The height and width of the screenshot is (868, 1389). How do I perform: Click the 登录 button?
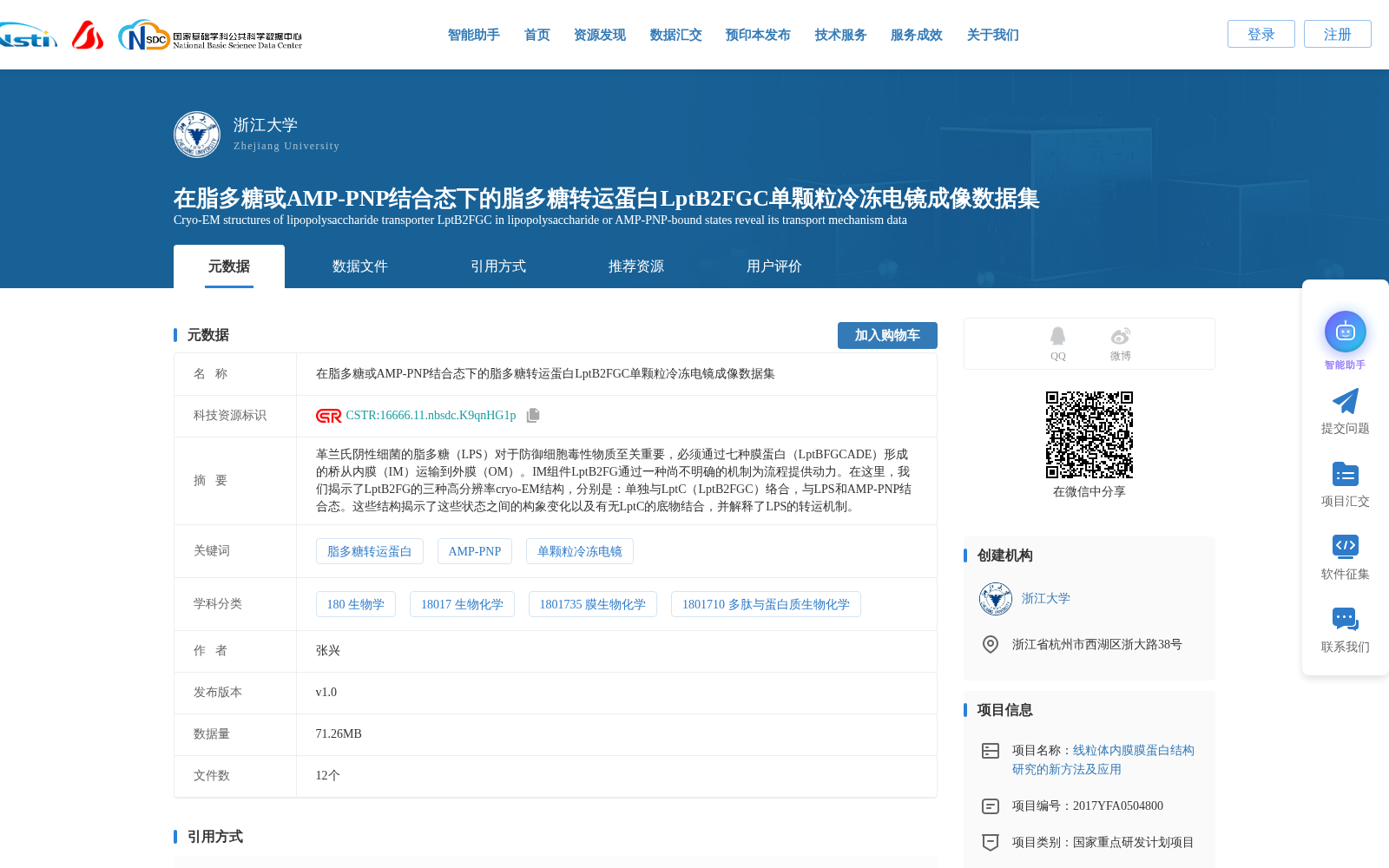pyautogui.click(x=1261, y=34)
